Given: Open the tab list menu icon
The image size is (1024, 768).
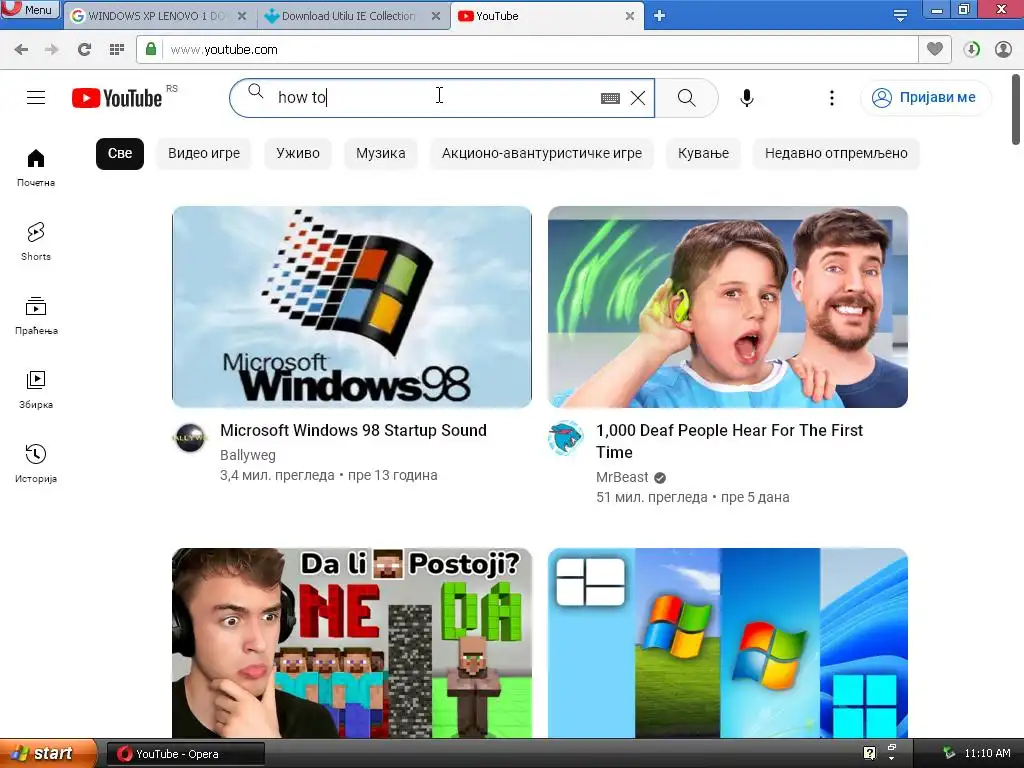Looking at the screenshot, I should pyautogui.click(x=901, y=15).
